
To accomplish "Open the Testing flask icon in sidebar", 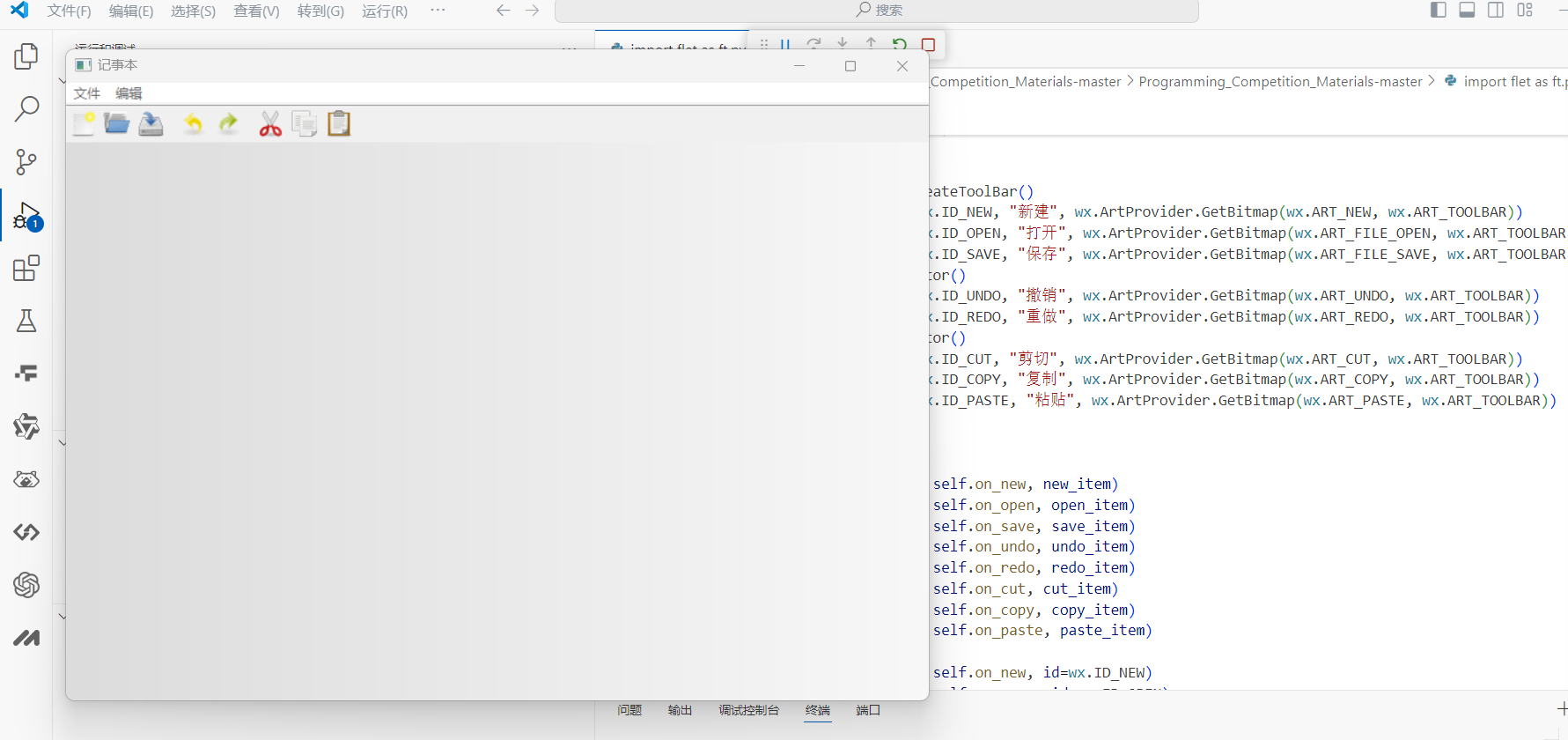I will tap(26, 321).
